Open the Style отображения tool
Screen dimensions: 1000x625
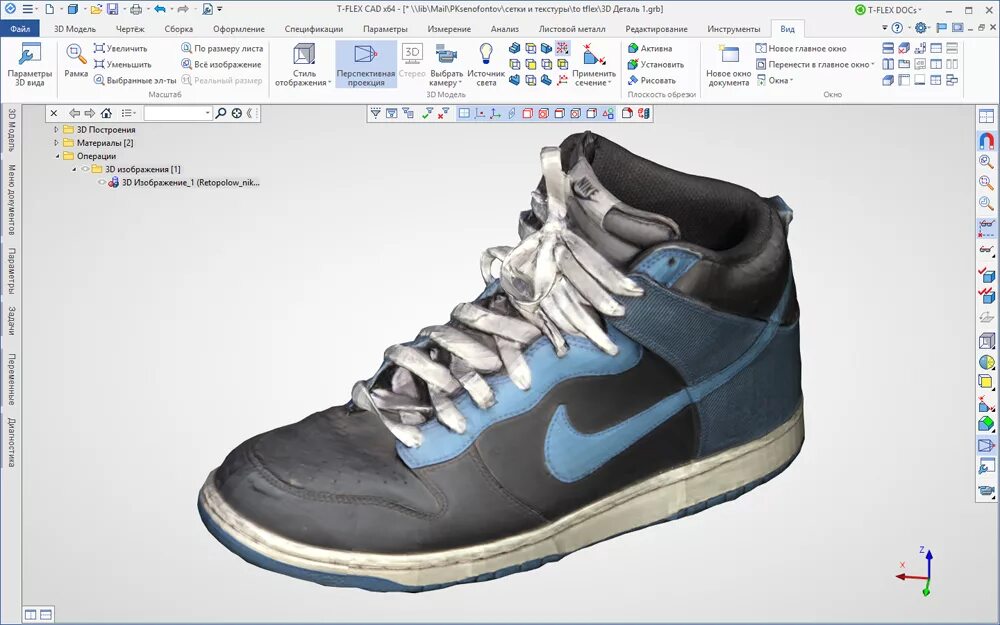click(305, 63)
